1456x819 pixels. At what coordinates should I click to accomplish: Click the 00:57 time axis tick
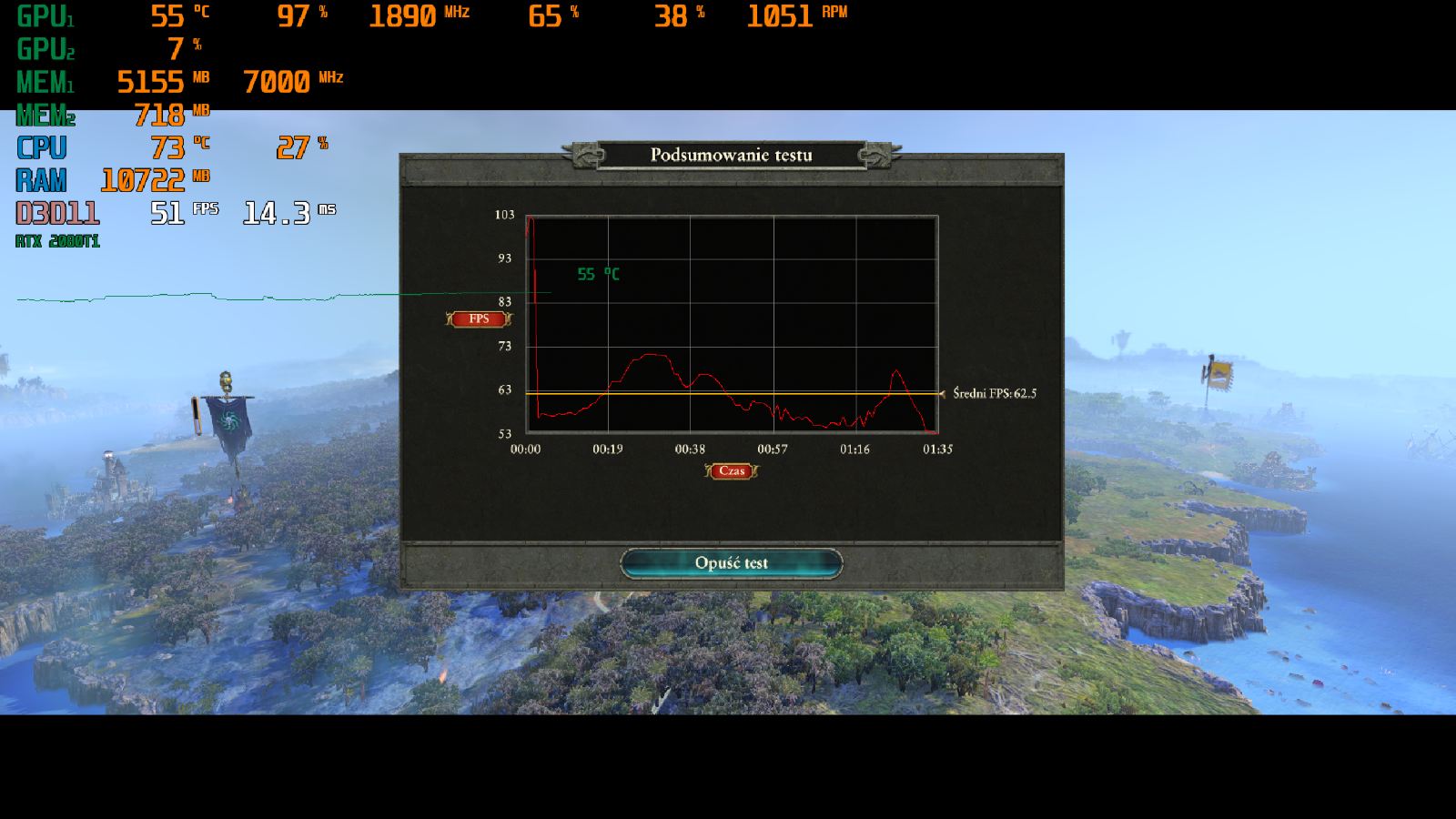point(773,449)
